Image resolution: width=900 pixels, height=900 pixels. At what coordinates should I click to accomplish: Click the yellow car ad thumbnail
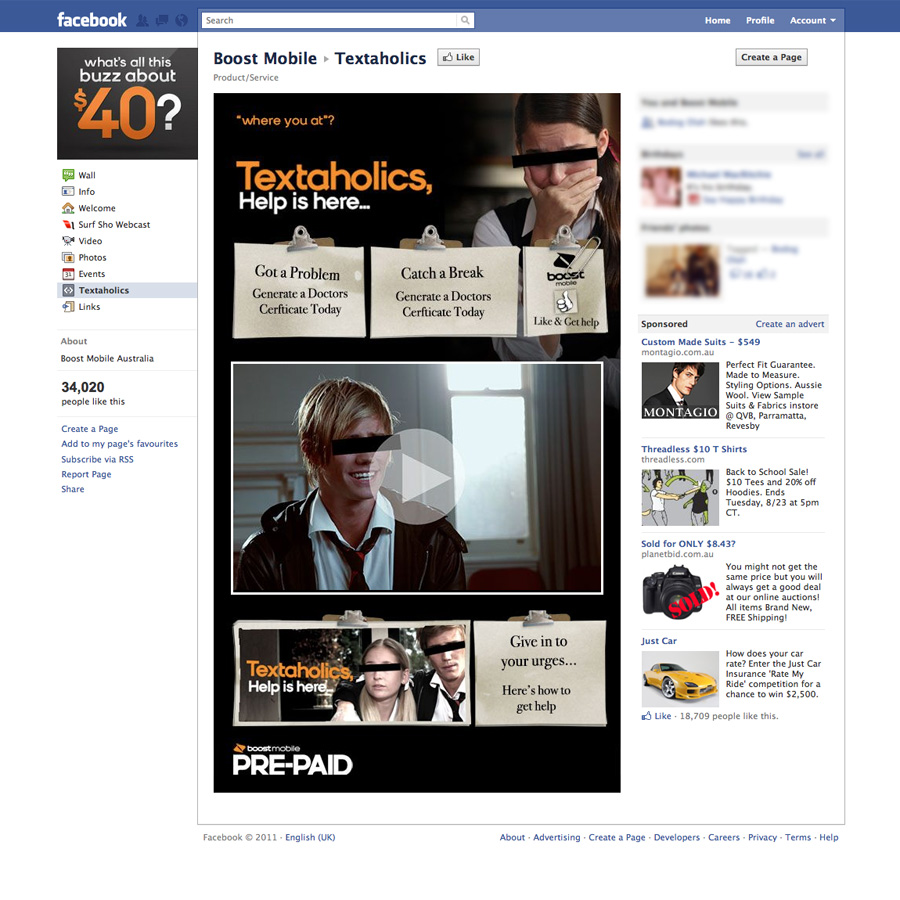pyautogui.click(x=680, y=678)
